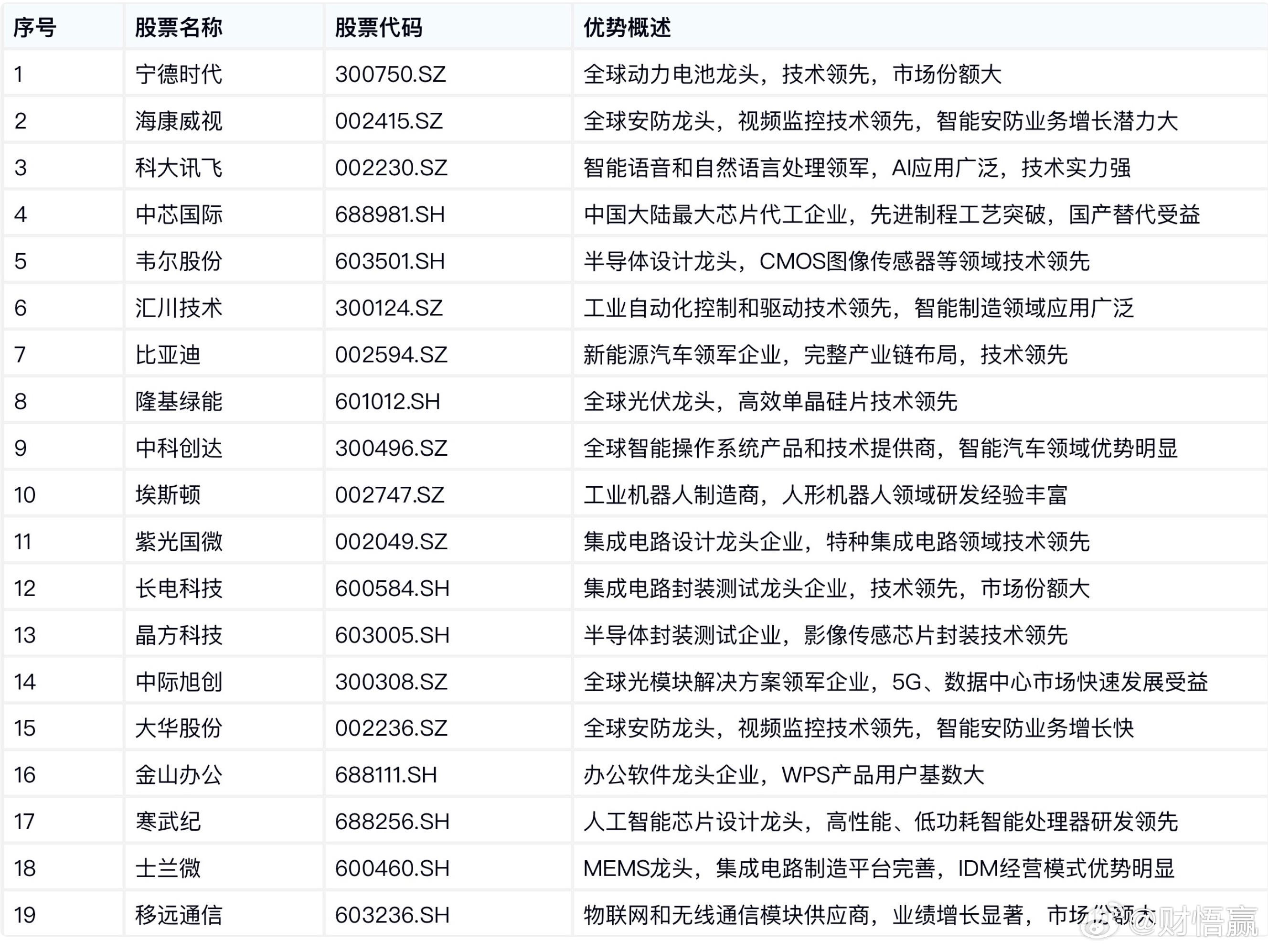1268x952 pixels.
Task: Select stock code 603005.SH
Action: (392, 635)
